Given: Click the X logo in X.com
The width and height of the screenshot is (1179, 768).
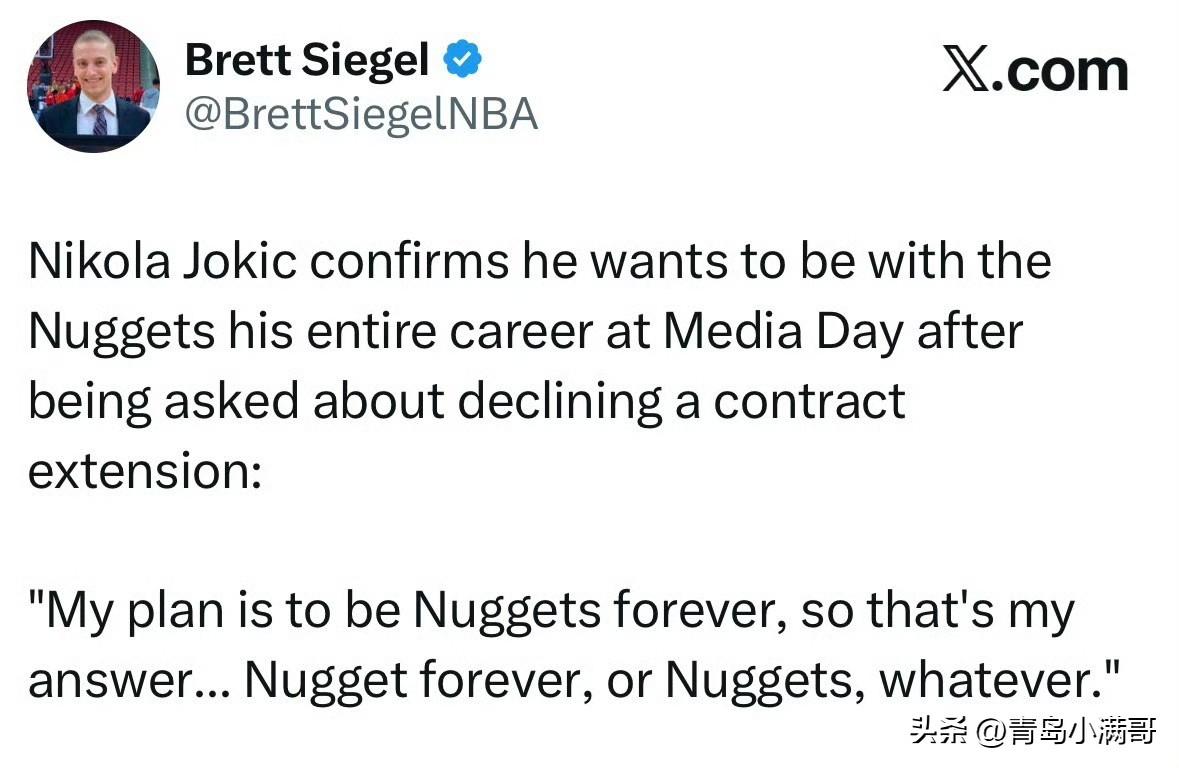Looking at the screenshot, I should (x=966, y=69).
